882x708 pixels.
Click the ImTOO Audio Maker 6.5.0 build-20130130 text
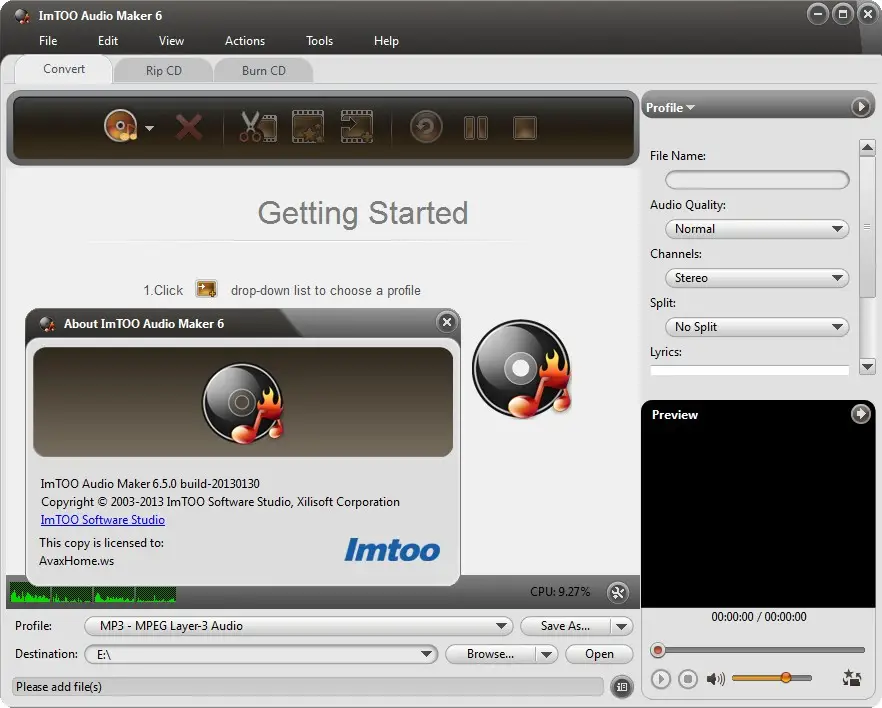pos(150,484)
